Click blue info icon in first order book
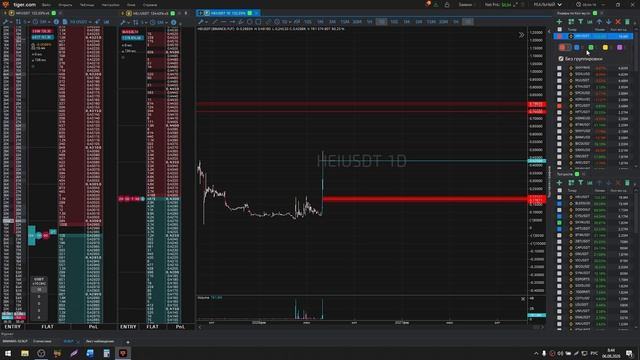Image resolution: width=640 pixels, height=360 pixels. (56, 22)
